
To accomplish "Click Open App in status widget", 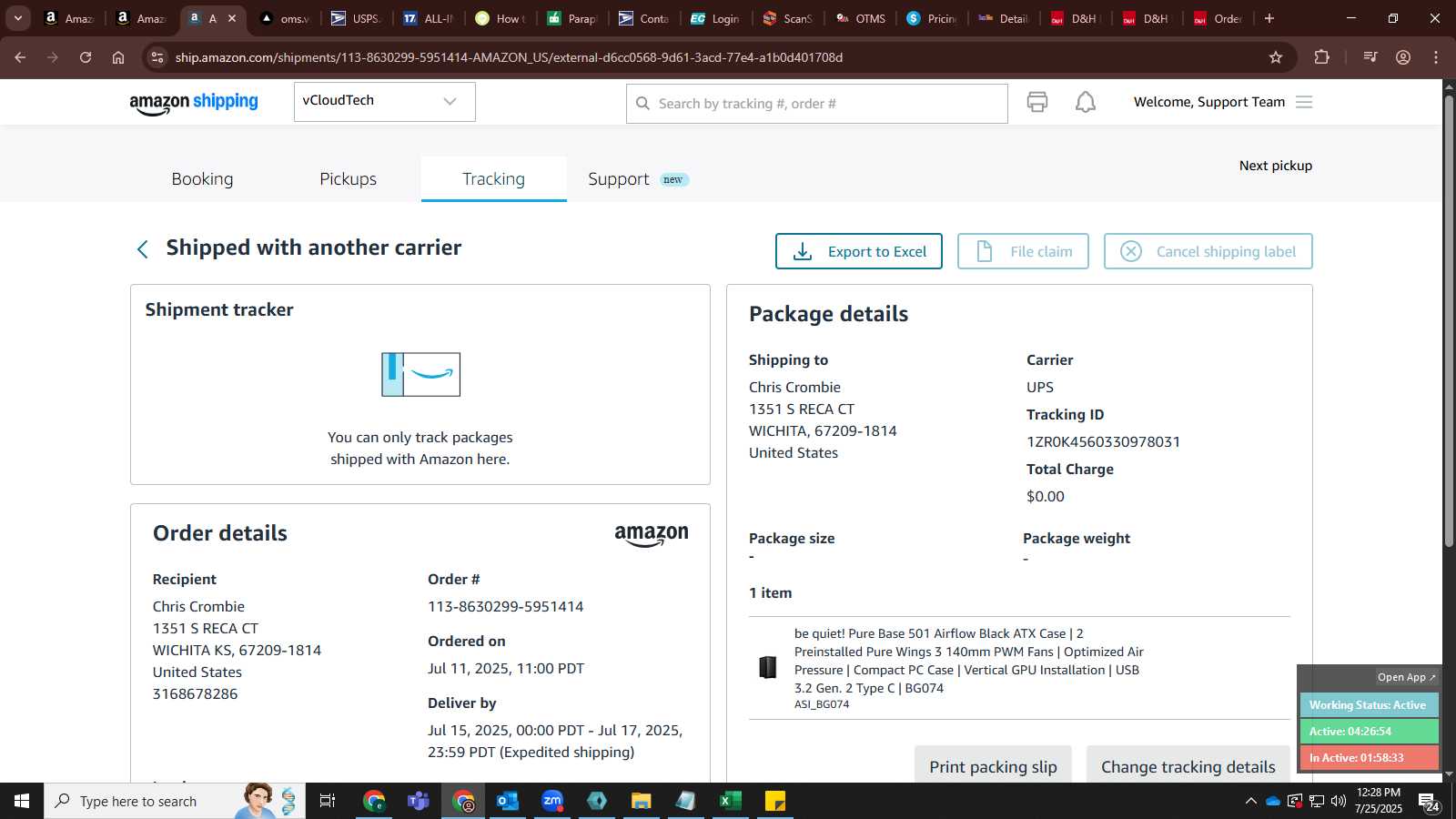I will coord(1406,677).
